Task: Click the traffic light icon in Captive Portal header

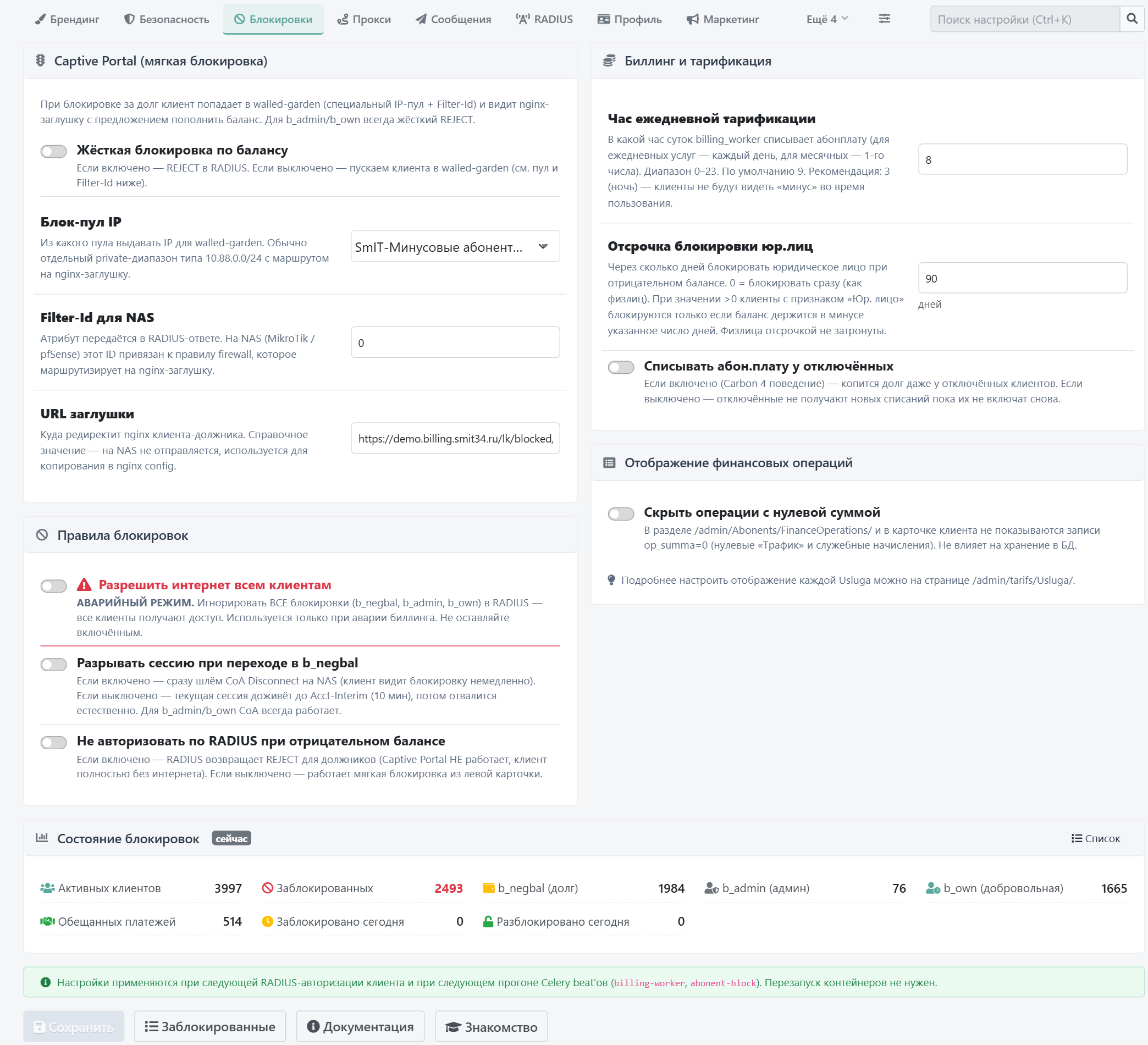Action: (x=41, y=60)
